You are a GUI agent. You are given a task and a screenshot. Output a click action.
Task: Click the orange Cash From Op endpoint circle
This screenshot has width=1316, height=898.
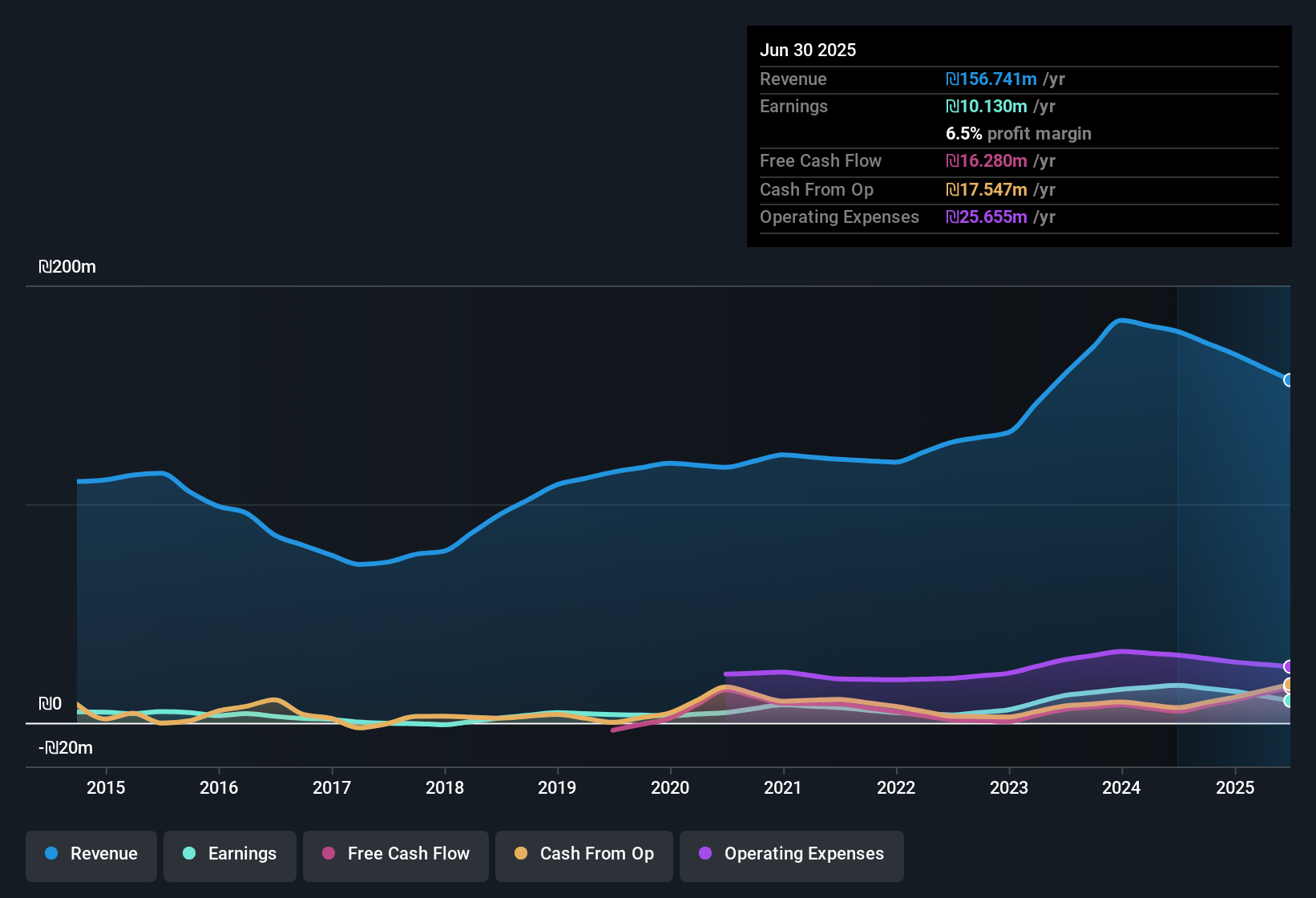point(1287,684)
